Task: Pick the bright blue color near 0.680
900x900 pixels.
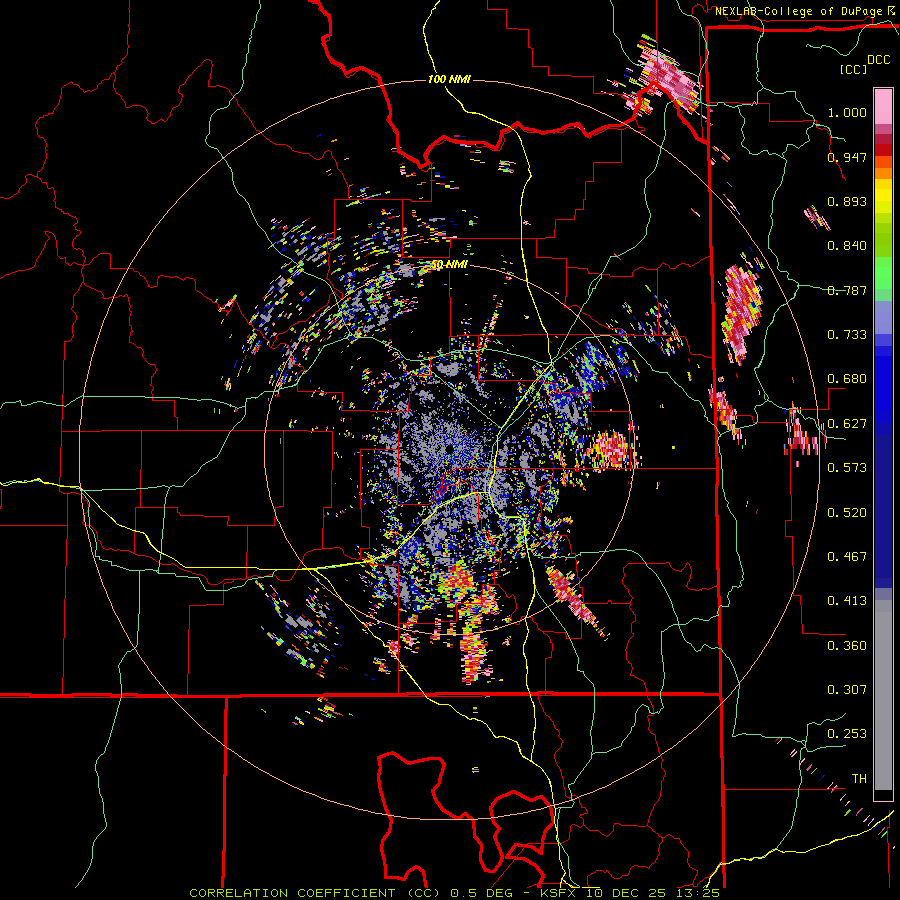Action: (883, 379)
